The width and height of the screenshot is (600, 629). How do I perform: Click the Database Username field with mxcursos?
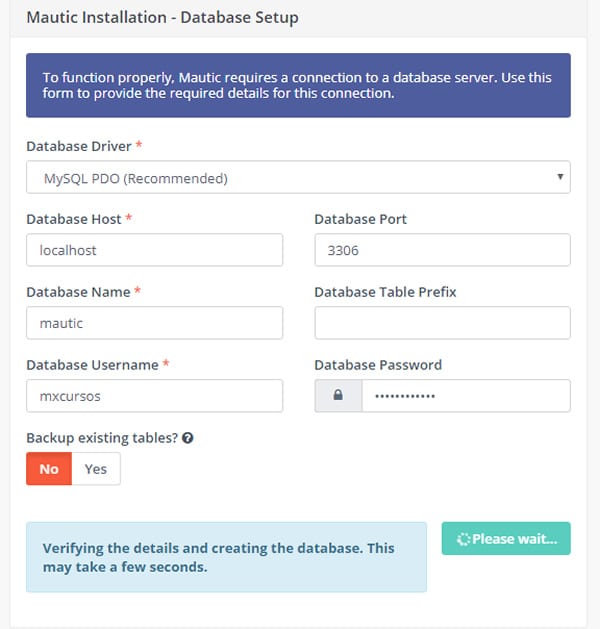pos(154,396)
